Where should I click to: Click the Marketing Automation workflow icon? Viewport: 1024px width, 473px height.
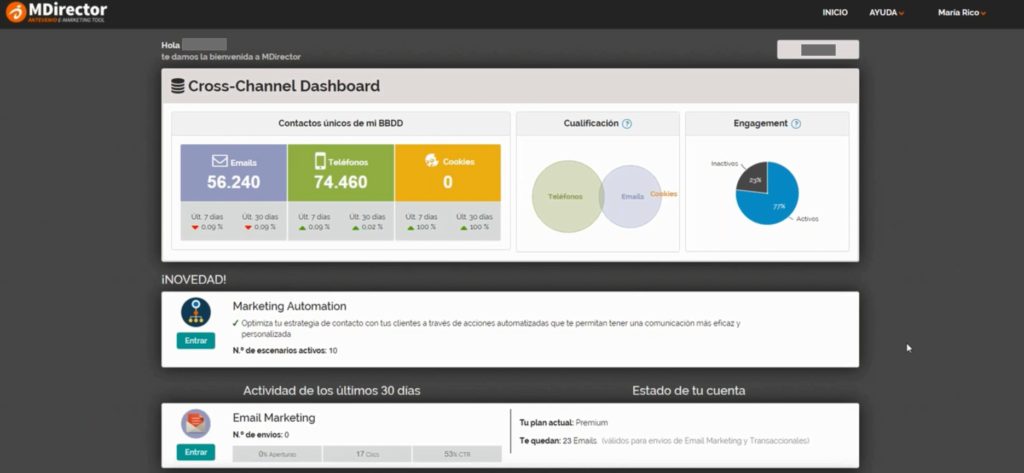(196, 312)
